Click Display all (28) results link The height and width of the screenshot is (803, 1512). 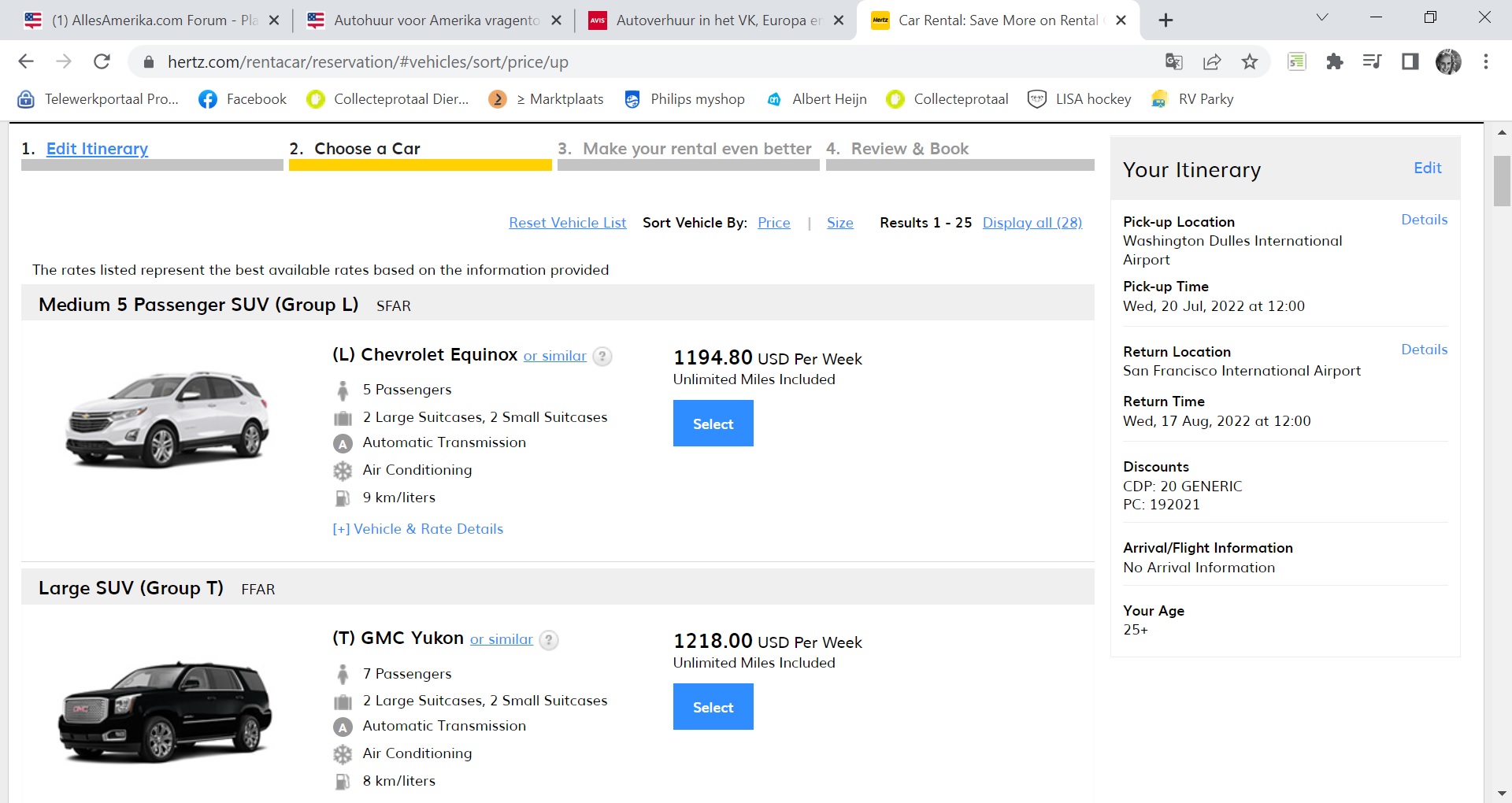tap(1032, 223)
